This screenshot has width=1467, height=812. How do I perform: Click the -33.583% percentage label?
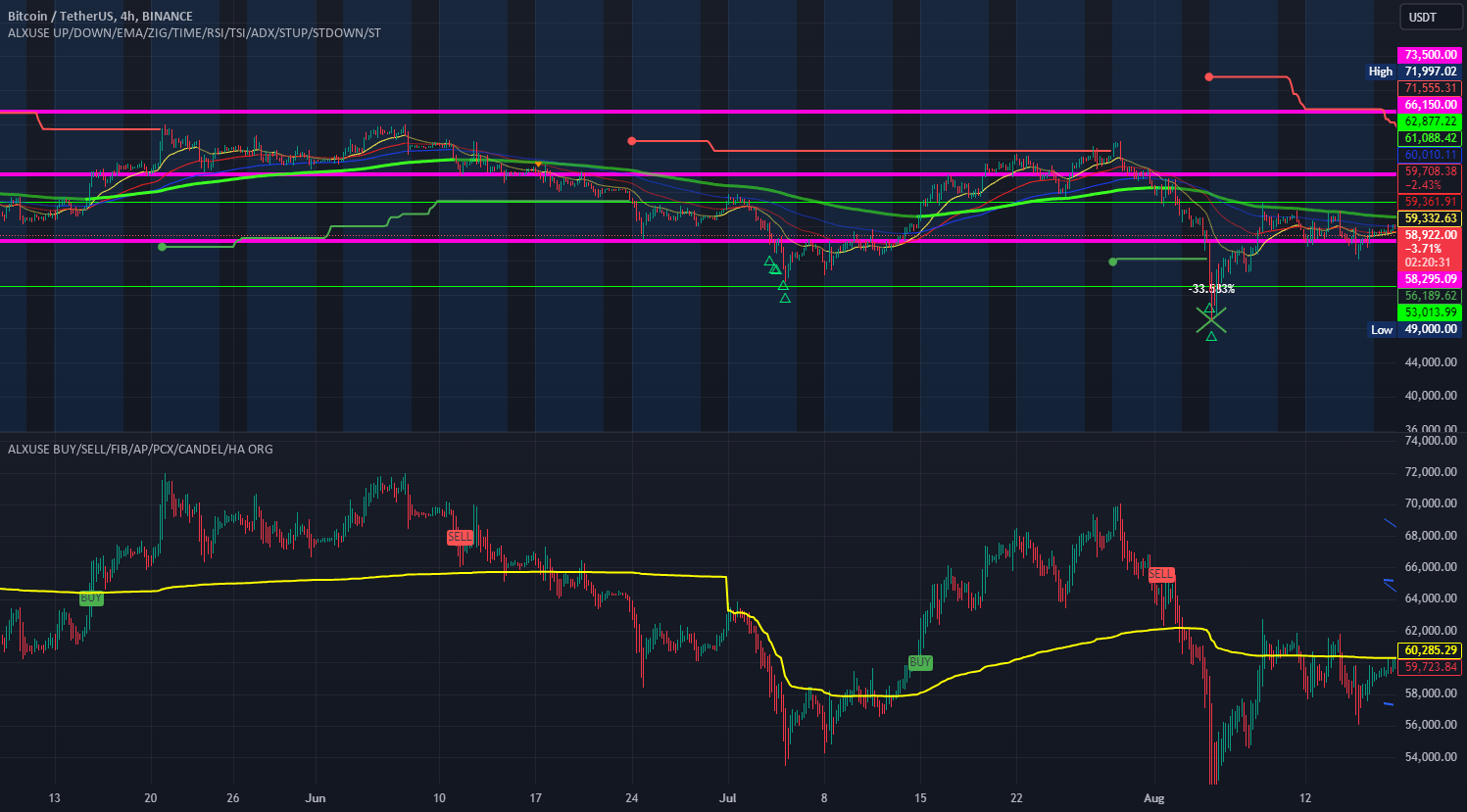(x=1211, y=289)
